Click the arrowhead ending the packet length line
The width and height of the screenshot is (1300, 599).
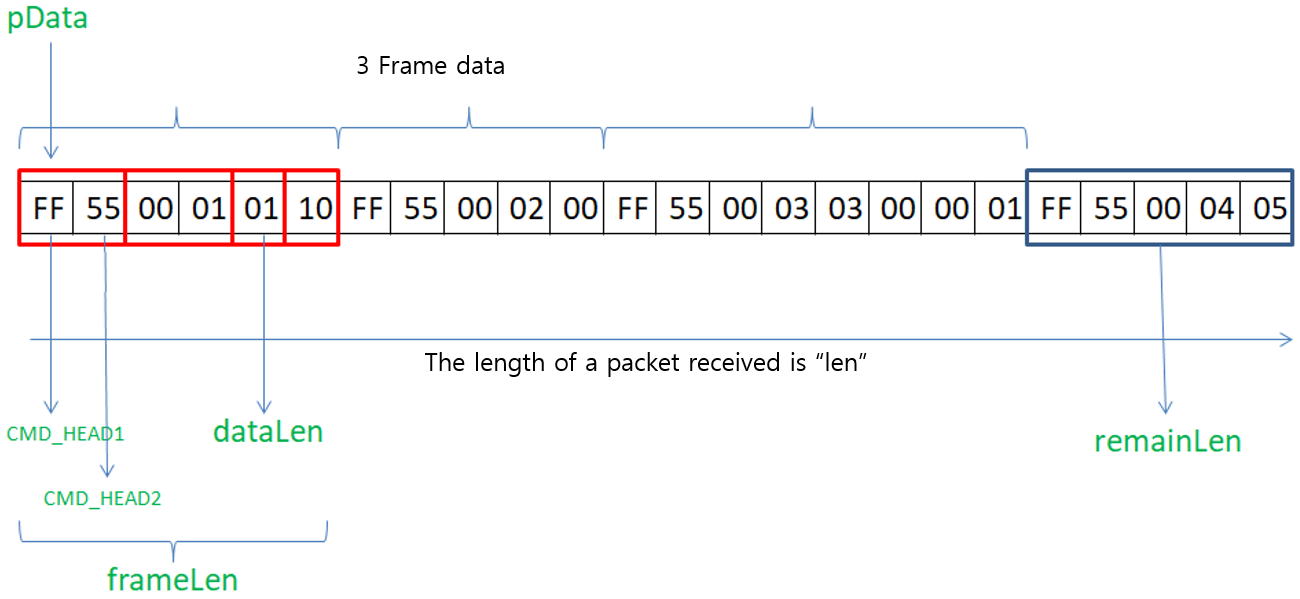[x=1288, y=341]
